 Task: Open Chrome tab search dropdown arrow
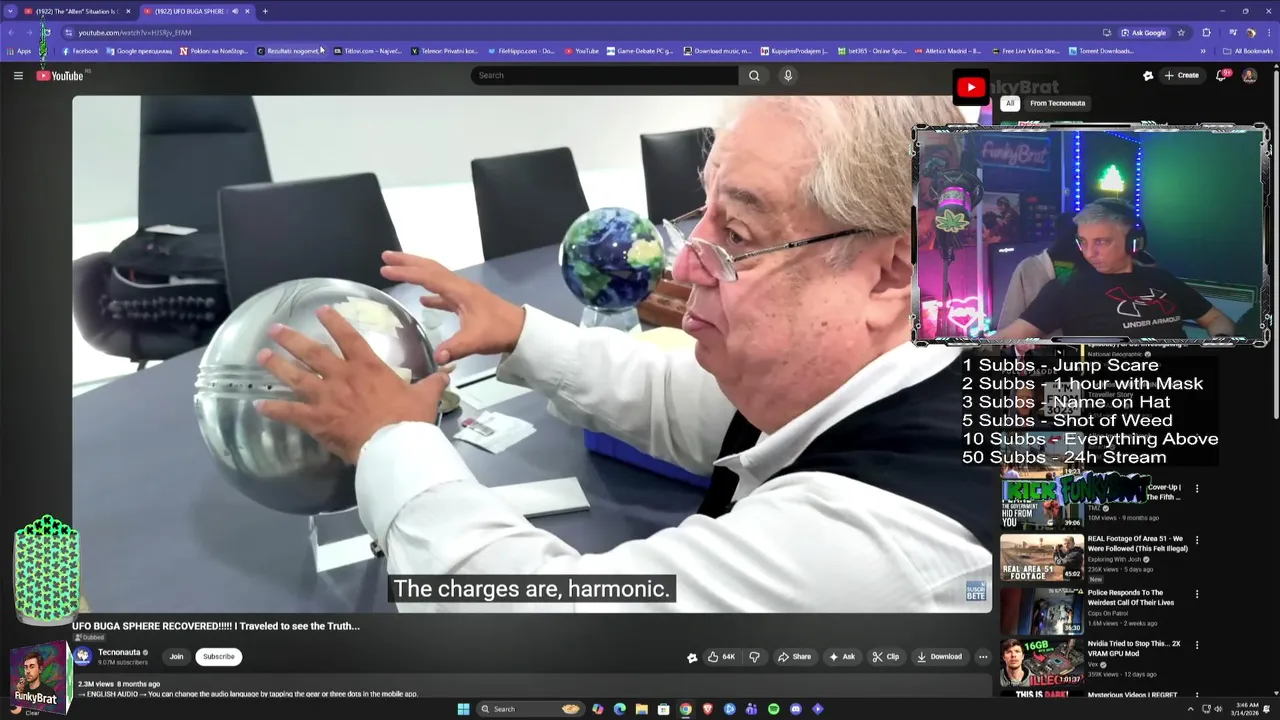[10, 11]
